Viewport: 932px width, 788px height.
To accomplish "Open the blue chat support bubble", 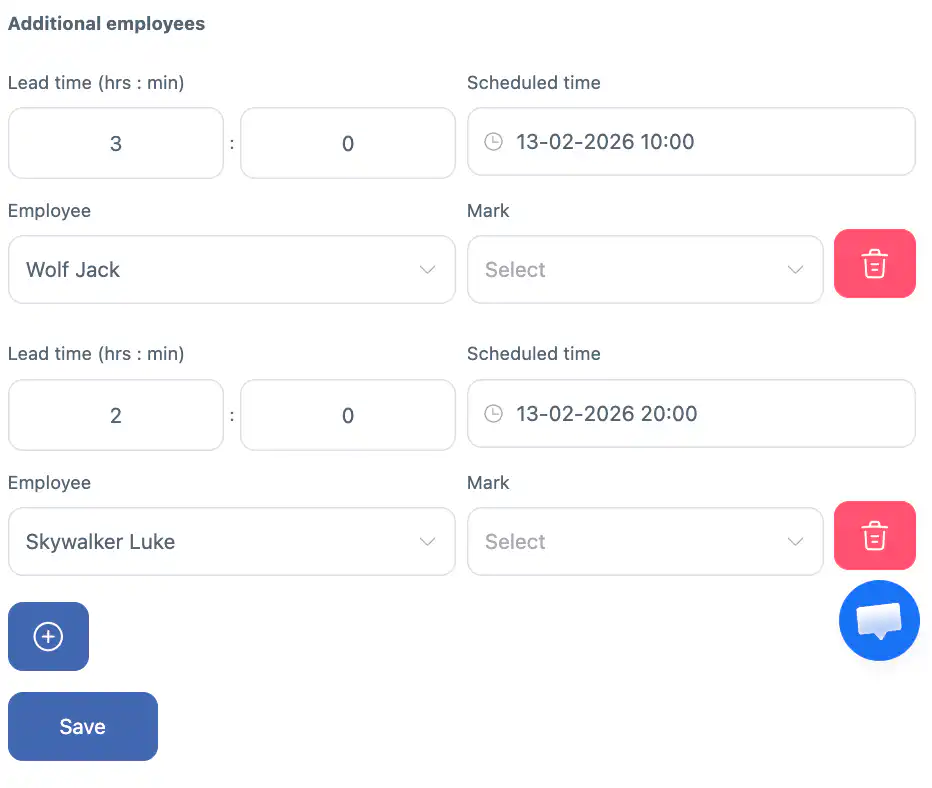I will (x=879, y=621).
